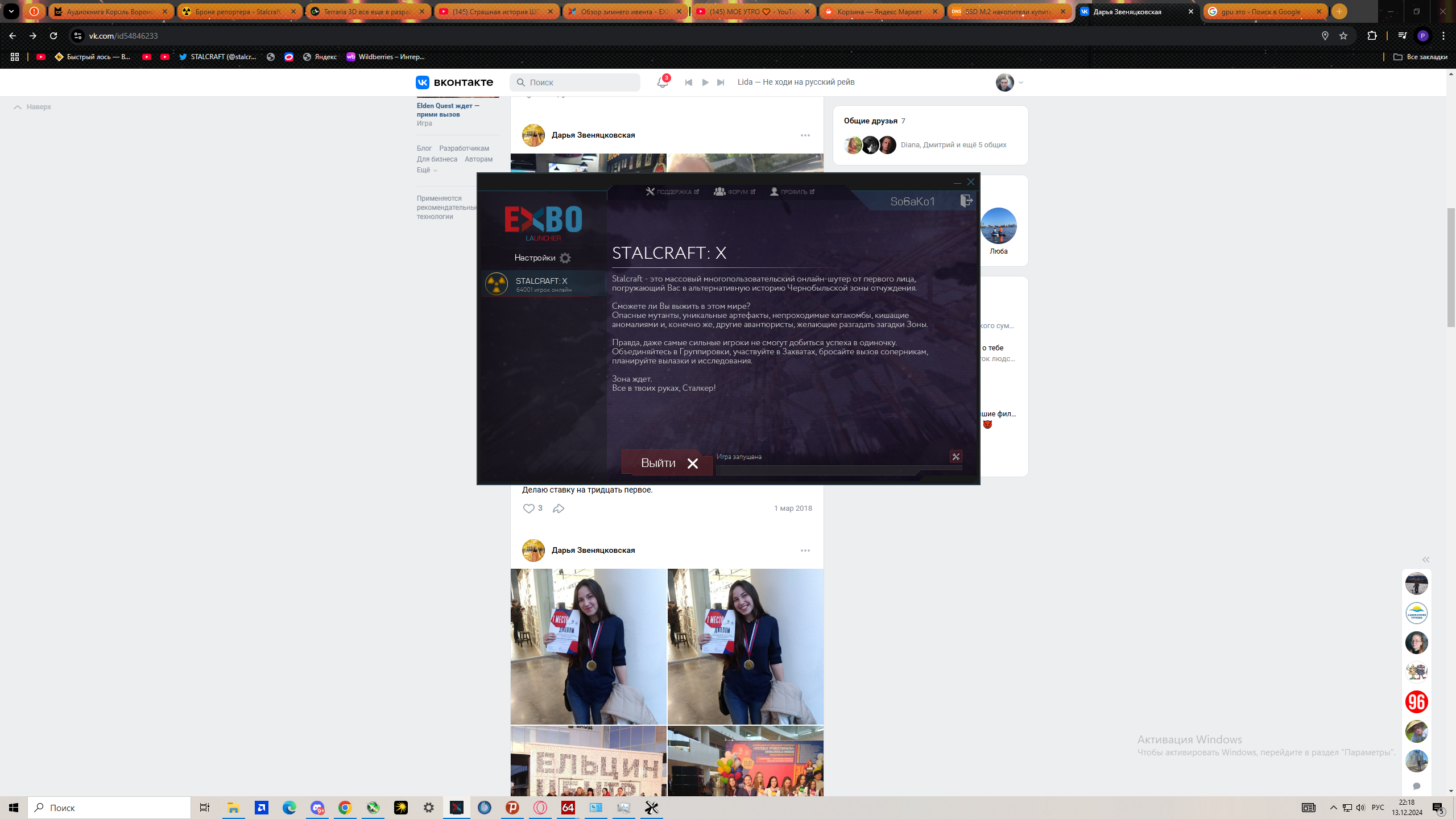
Task: Open Windows Start menu
Action: click(x=14, y=808)
